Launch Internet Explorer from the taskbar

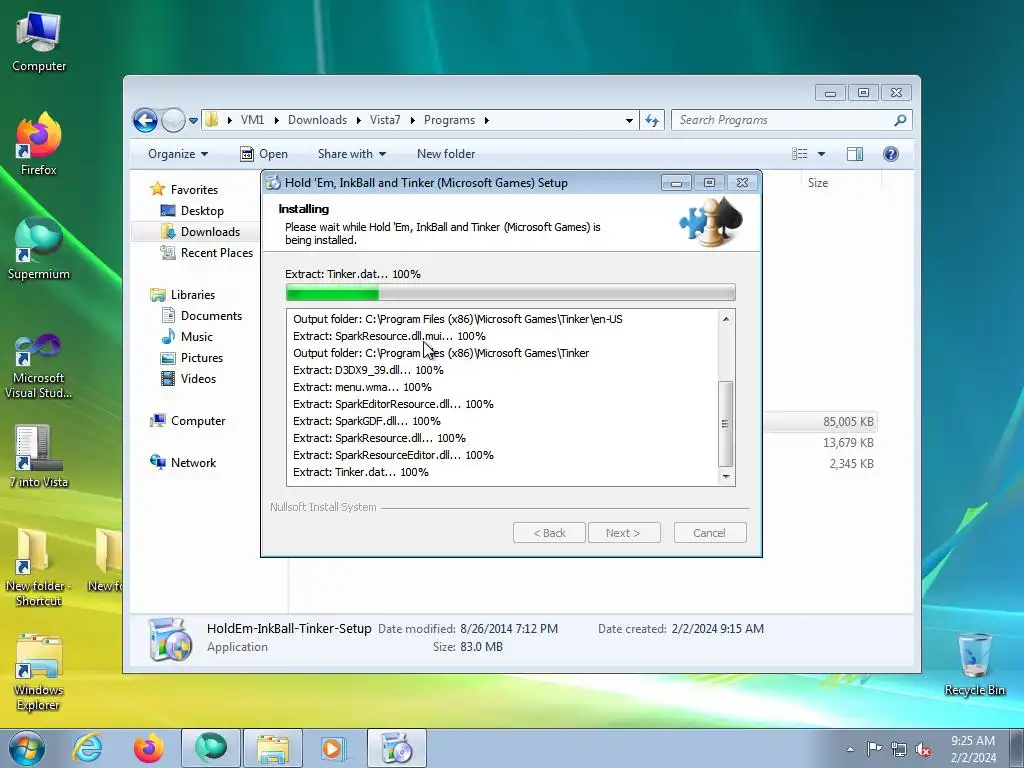(x=88, y=748)
